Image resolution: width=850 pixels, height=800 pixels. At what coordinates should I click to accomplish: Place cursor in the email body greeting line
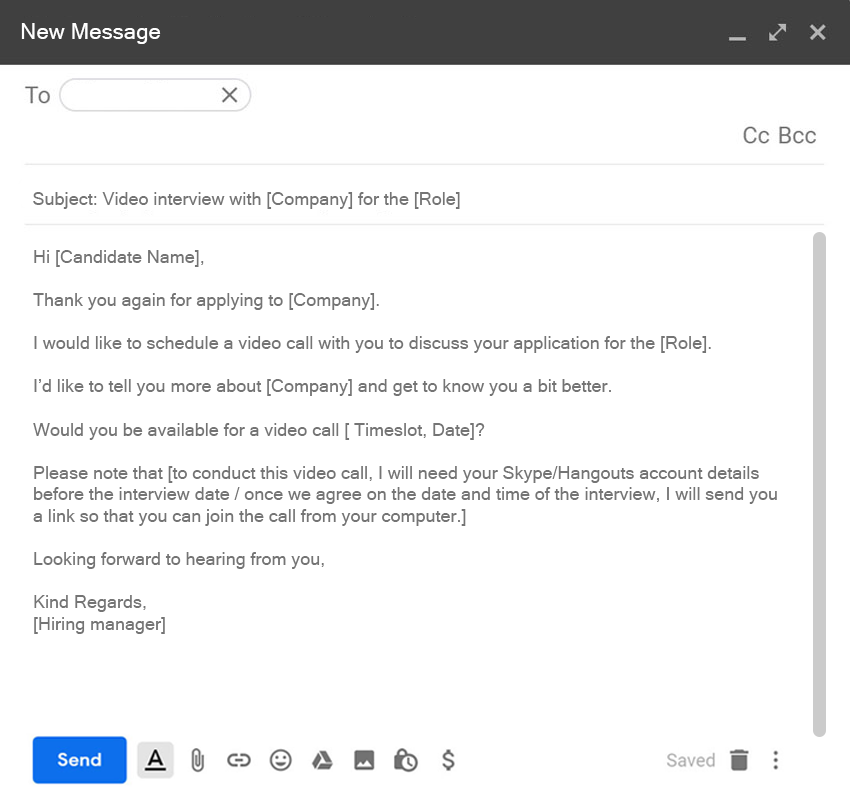click(118, 257)
